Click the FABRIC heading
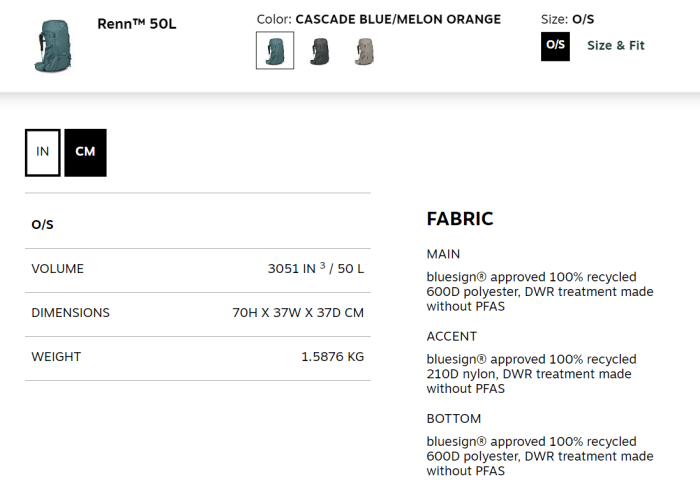The width and height of the screenshot is (700, 488). click(460, 219)
